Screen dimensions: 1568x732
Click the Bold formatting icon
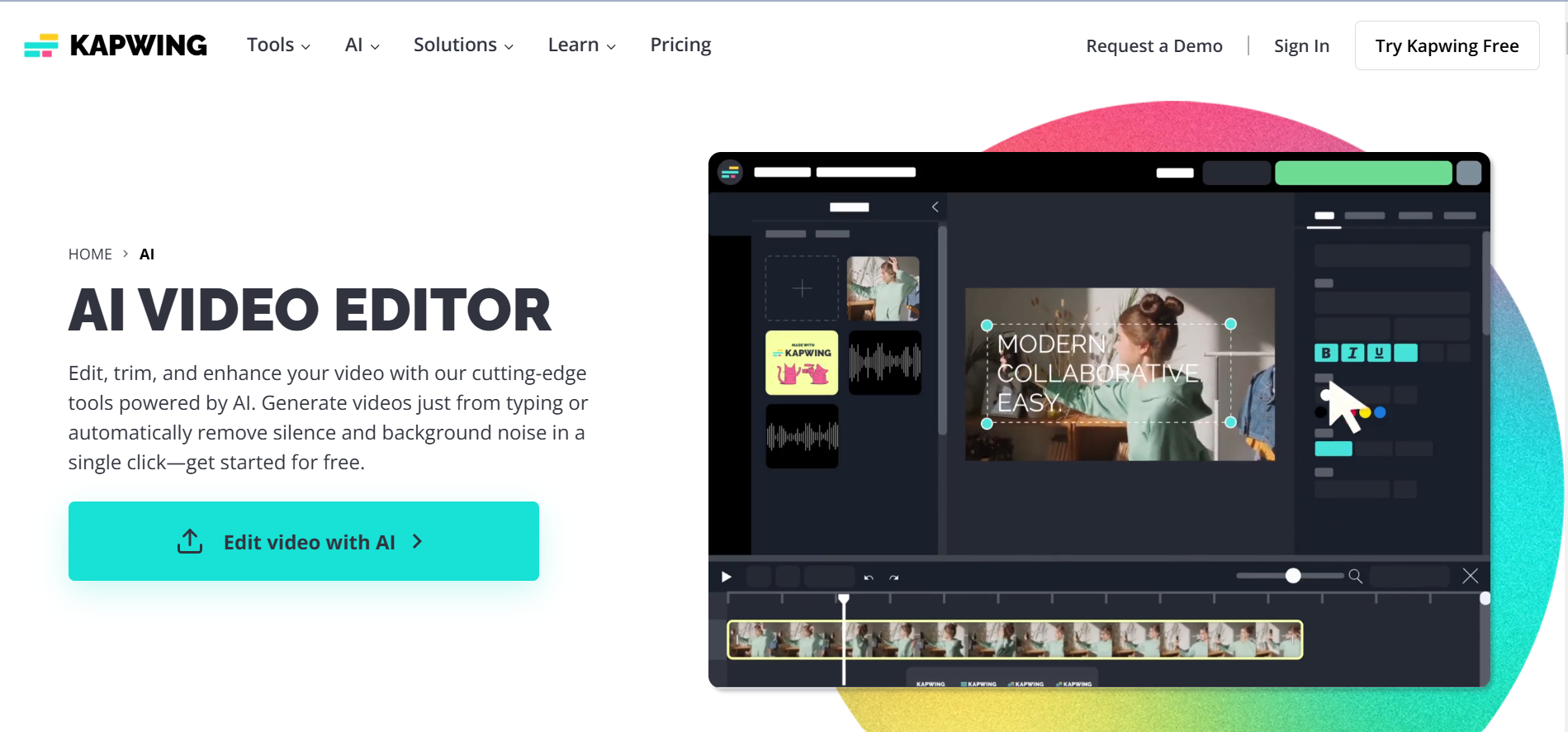point(1326,353)
